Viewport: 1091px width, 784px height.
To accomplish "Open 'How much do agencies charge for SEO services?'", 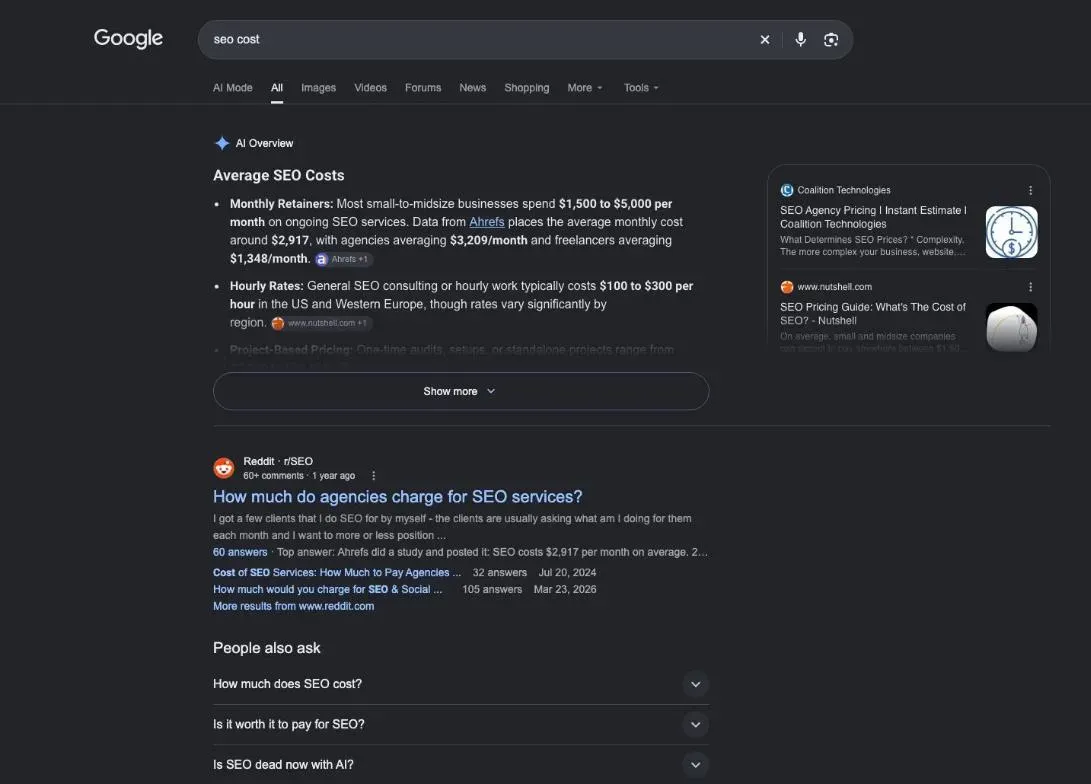I will point(397,497).
